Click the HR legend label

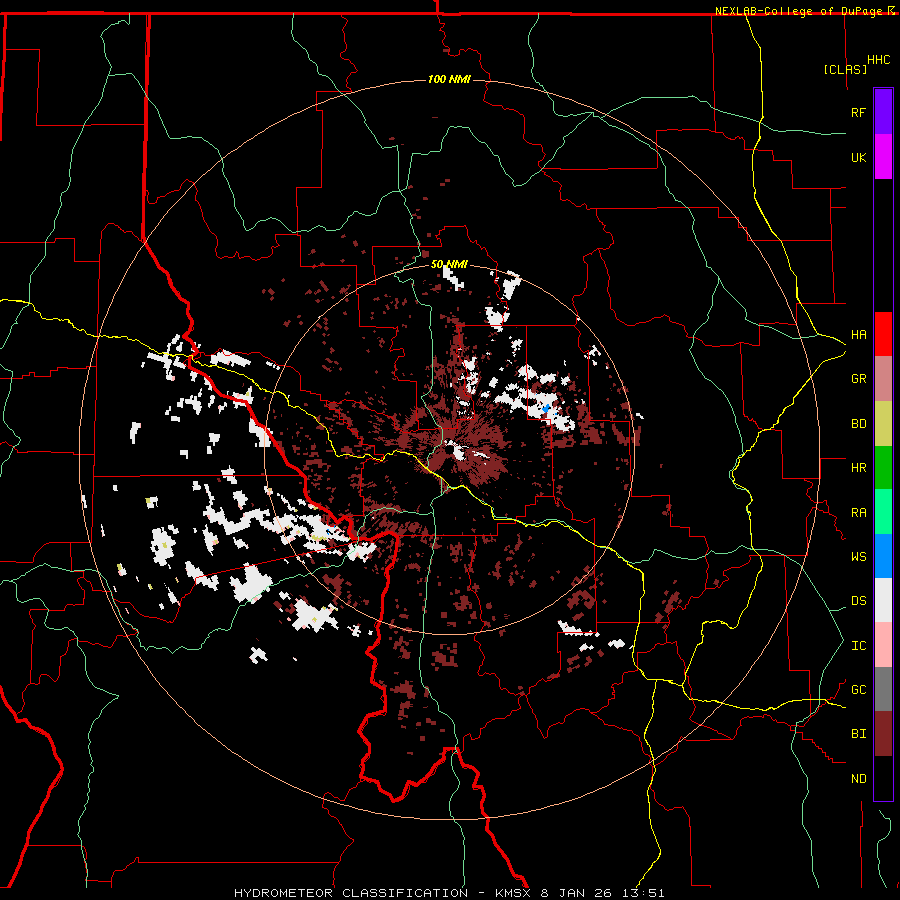click(x=858, y=468)
